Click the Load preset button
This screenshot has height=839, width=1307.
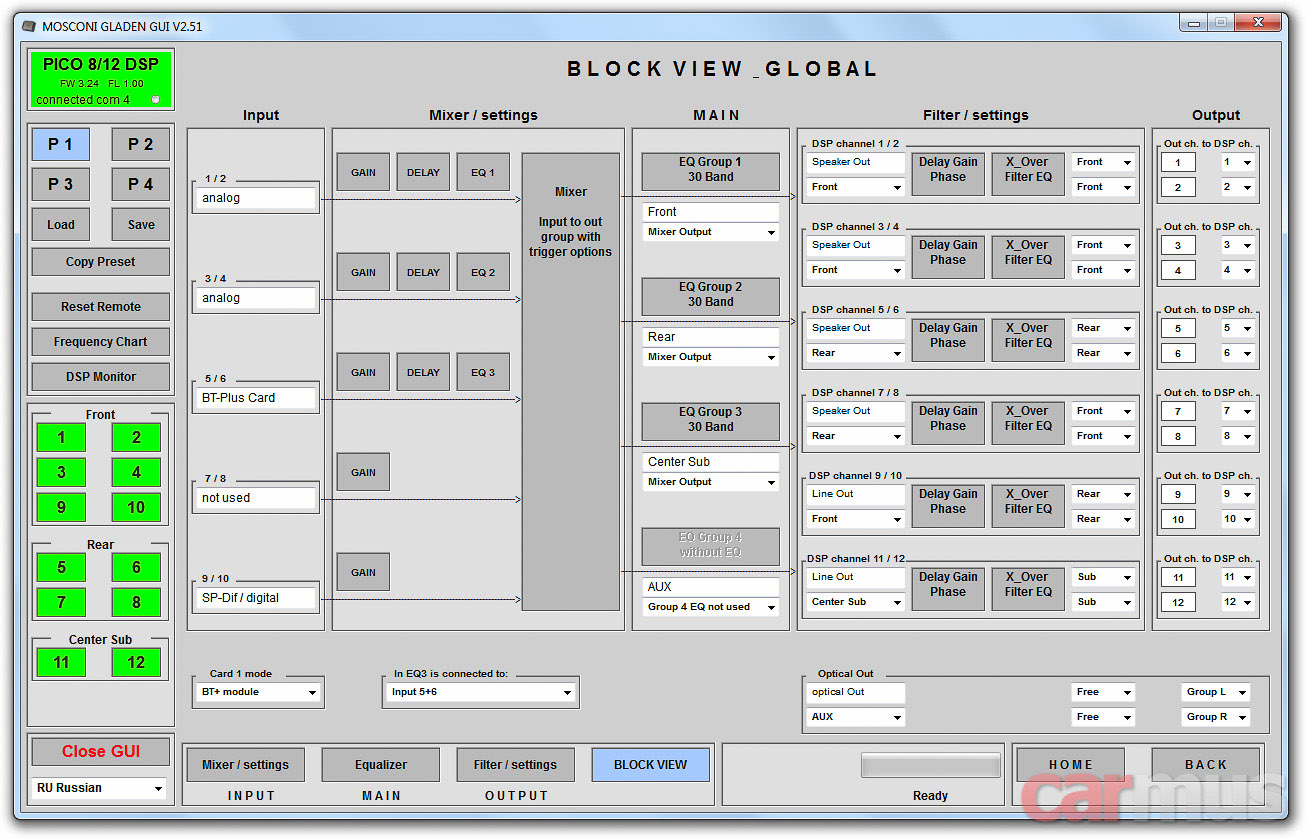(61, 225)
